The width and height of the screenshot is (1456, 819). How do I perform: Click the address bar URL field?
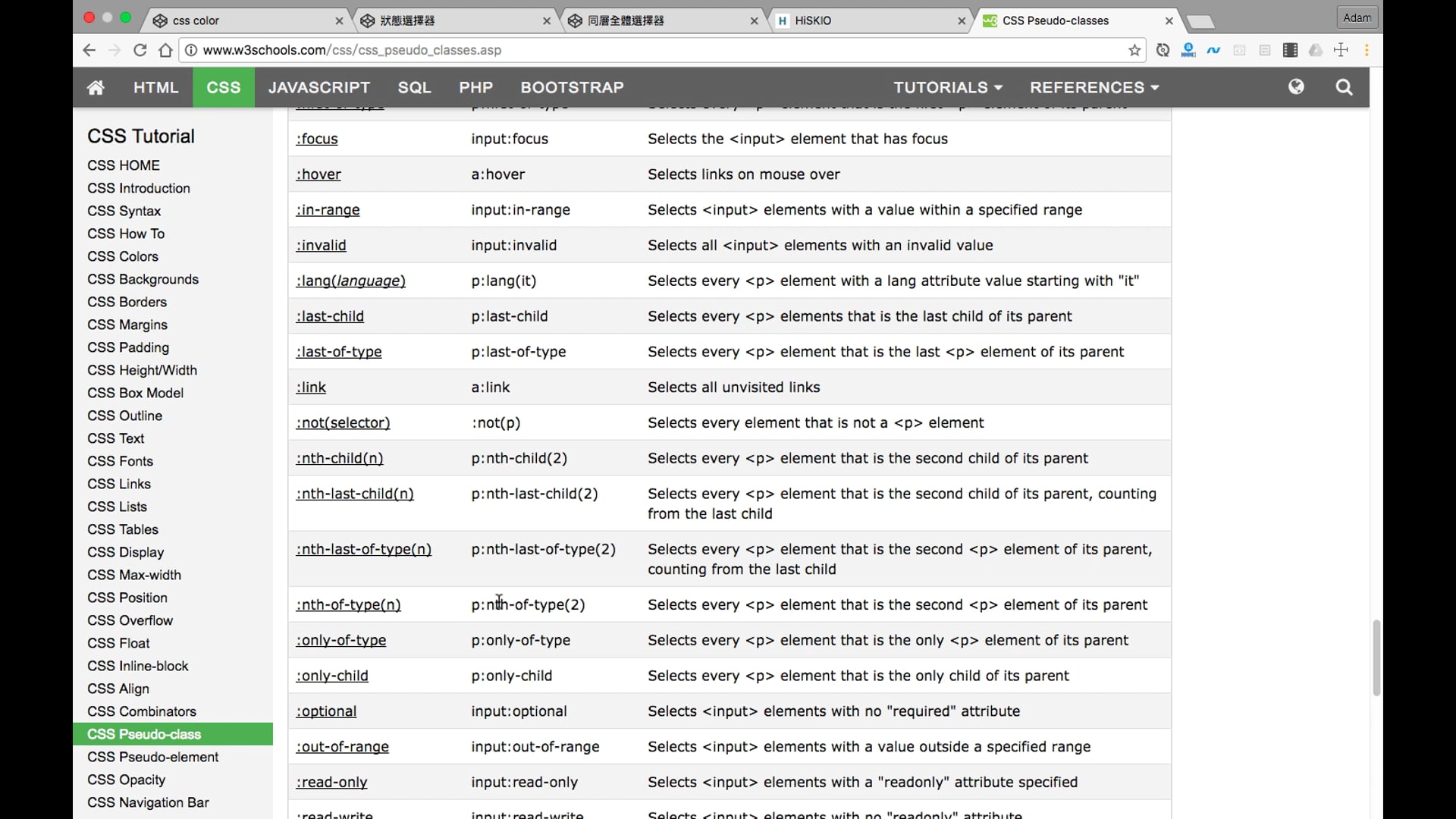click(x=652, y=50)
